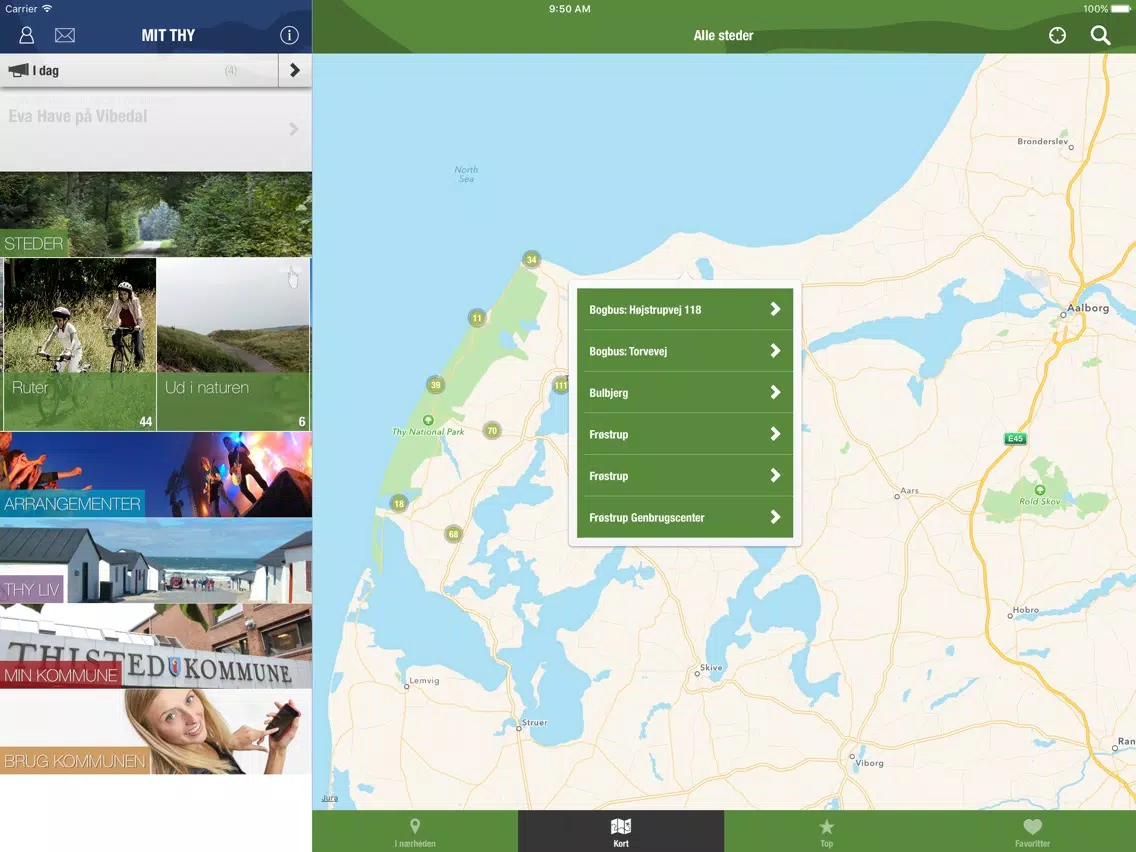The width and height of the screenshot is (1136, 852).
Task: Open the ARRANGEMENTER banner
Action: [x=156, y=475]
